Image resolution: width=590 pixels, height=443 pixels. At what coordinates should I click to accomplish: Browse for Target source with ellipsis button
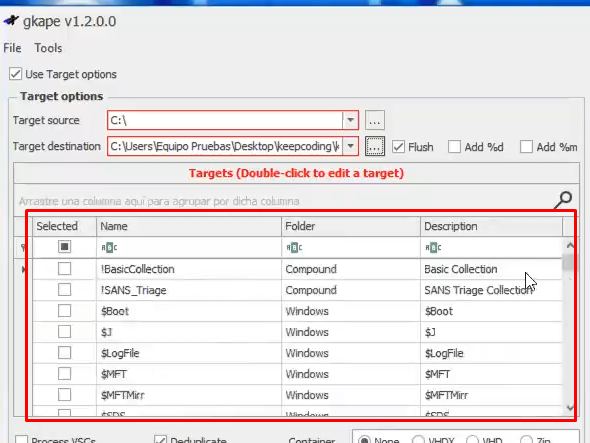click(x=375, y=120)
